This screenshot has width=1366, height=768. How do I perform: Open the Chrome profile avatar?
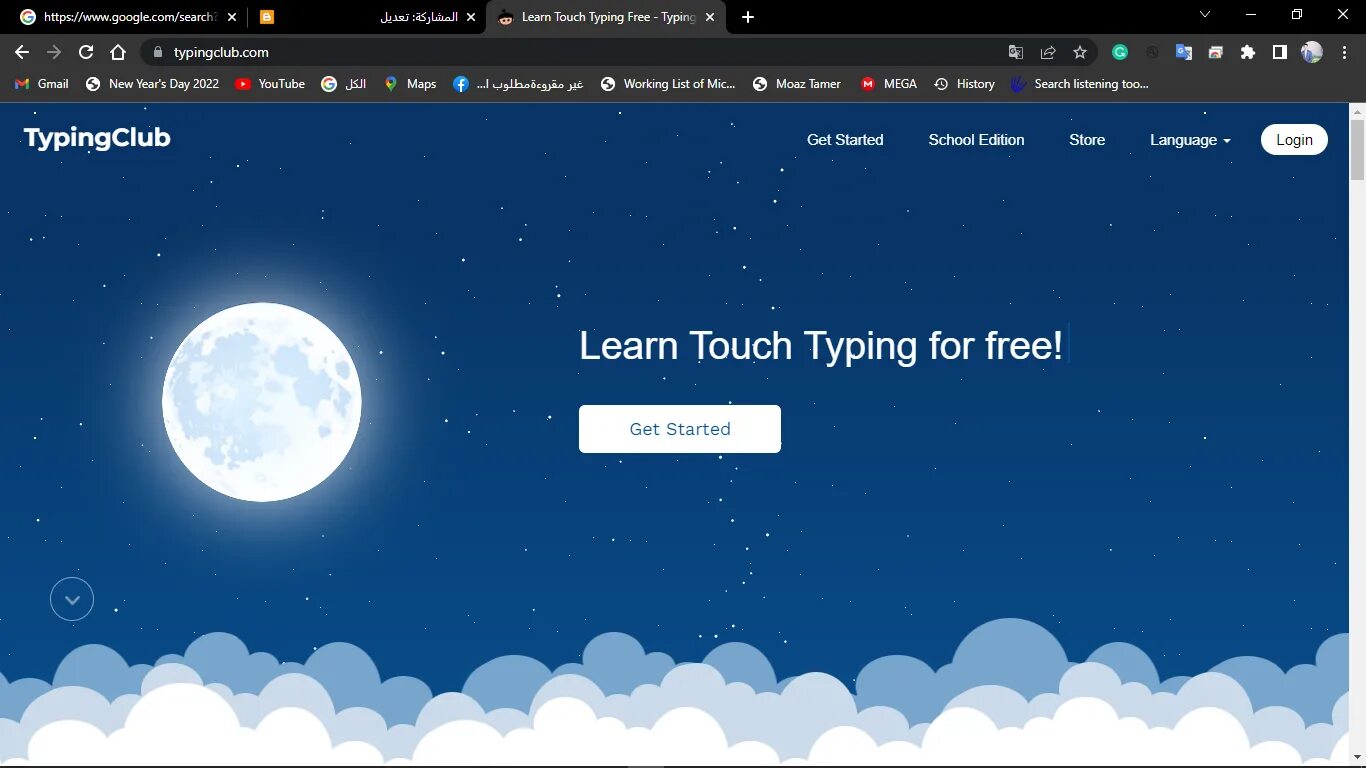[1312, 52]
